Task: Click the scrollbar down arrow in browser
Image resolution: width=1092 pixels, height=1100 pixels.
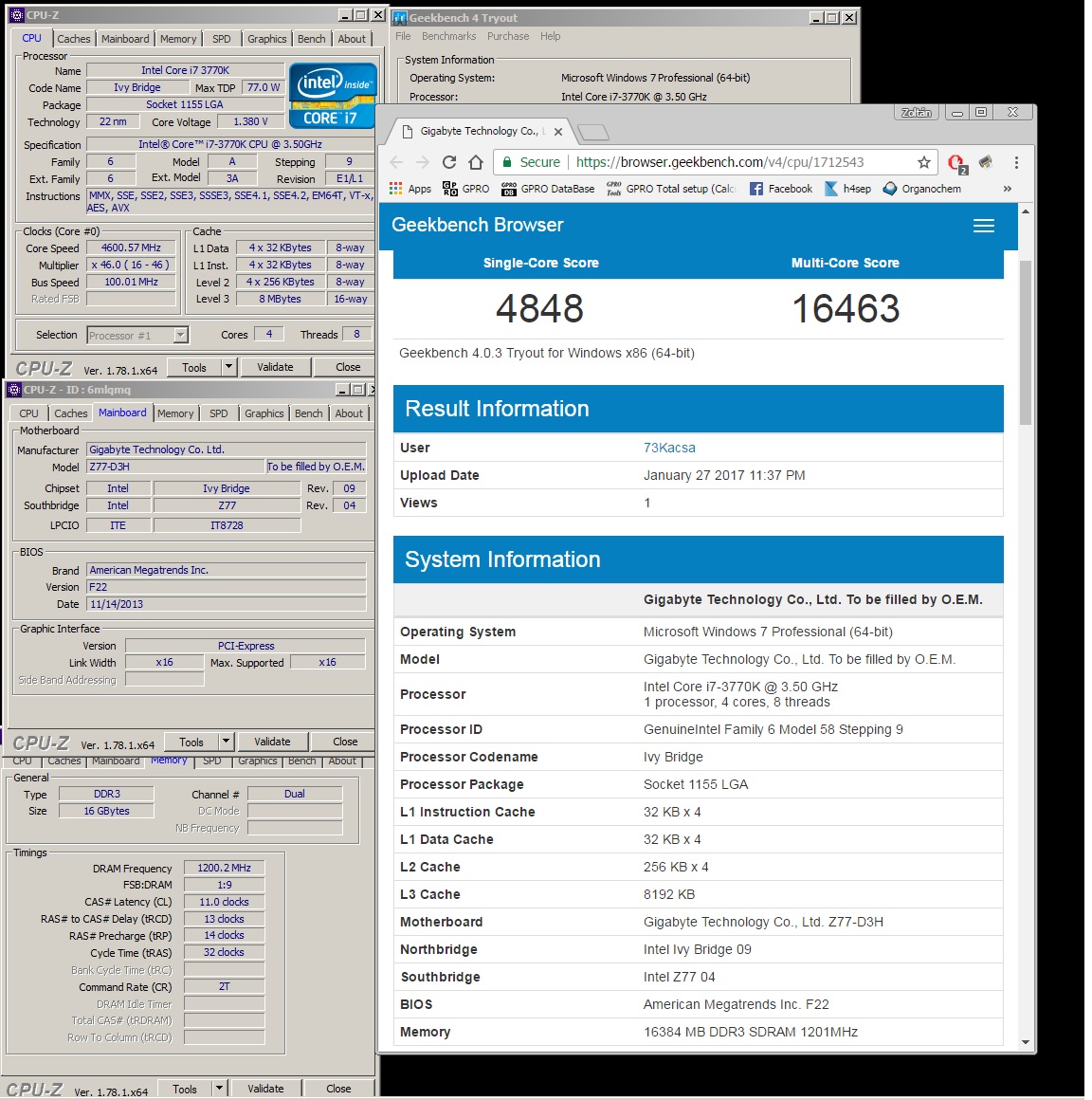Action: tap(1025, 1042)
